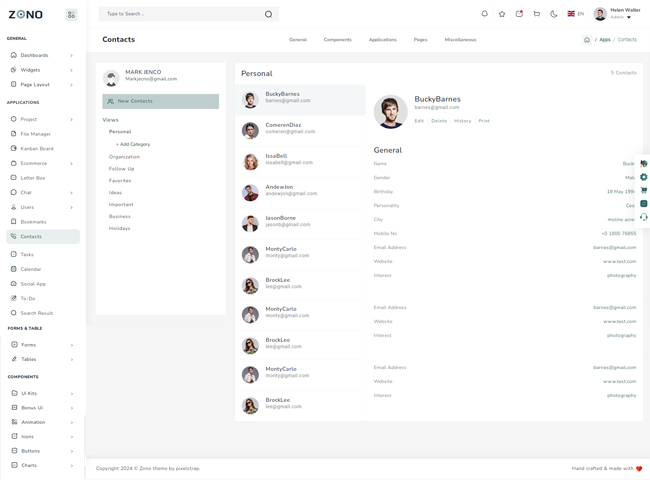Screen dimensions: 650x480
Task: Click the bookmark star icon in header
Action: (502, 14)
